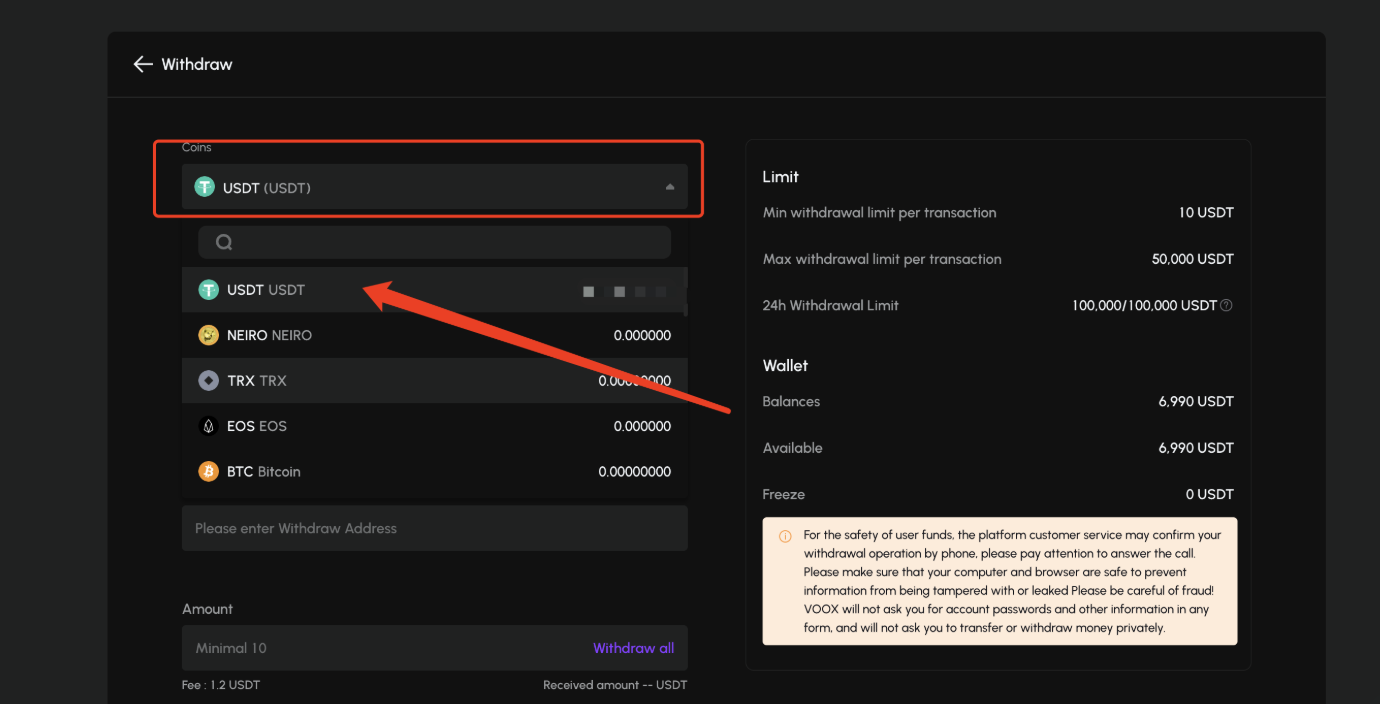
Task: Select USDT USDT from the coin list
Action: [434, 290]
